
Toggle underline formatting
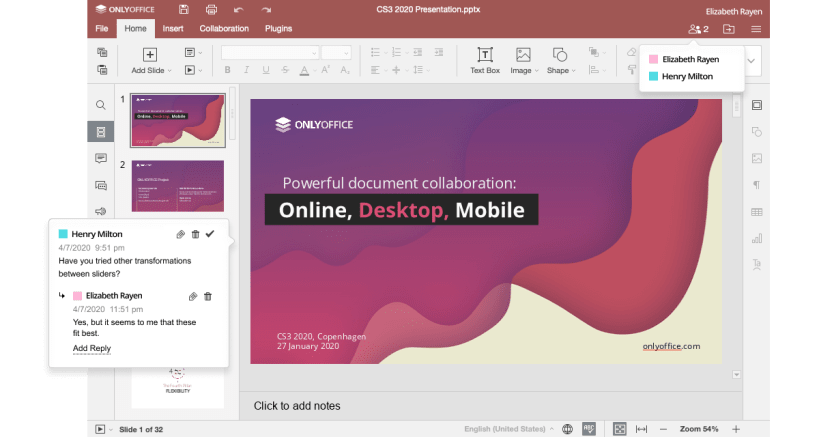coord(266,70)
